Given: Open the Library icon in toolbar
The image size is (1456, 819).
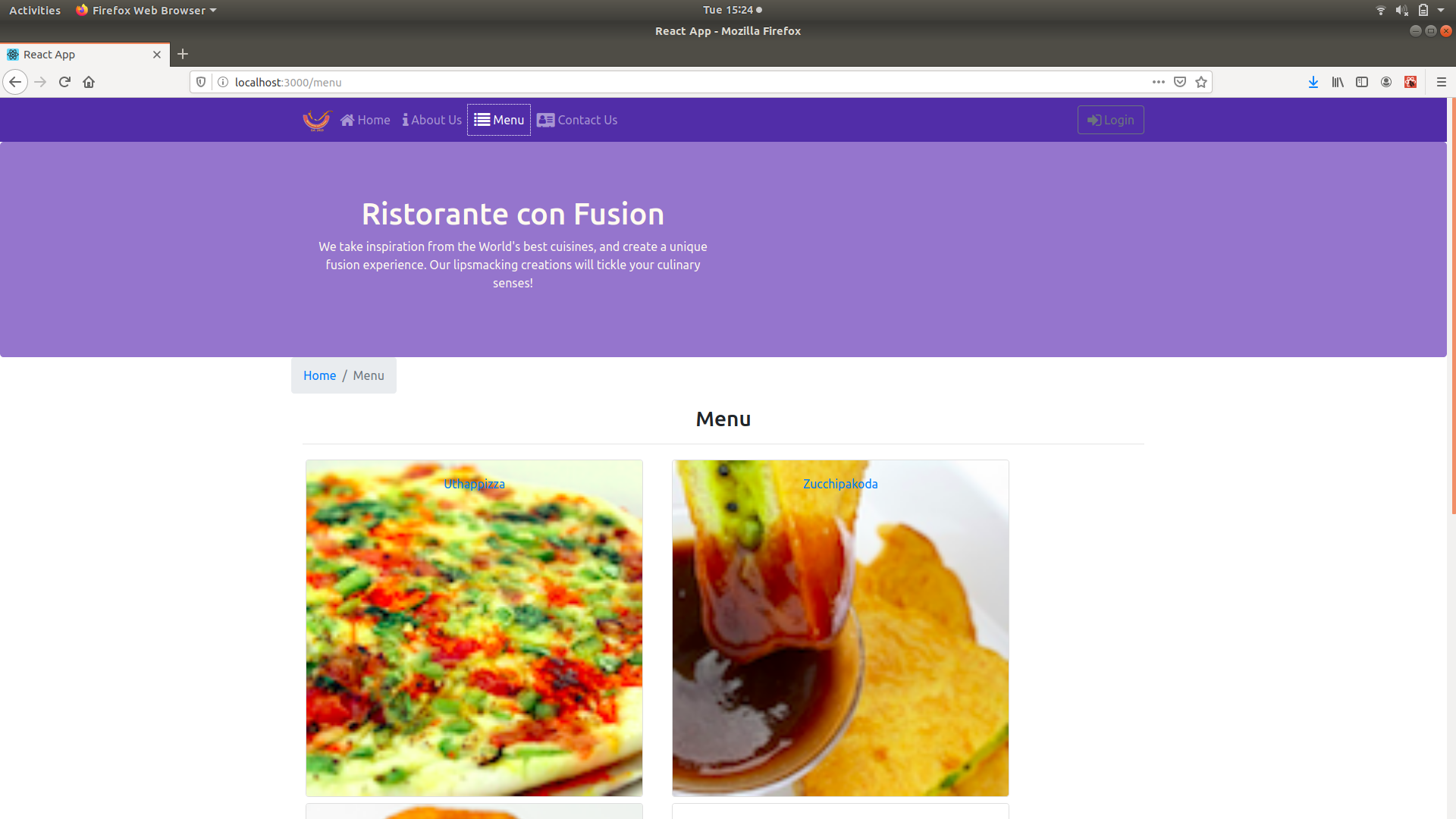Looking at the screenshot, I should [x=1338, y=82].
